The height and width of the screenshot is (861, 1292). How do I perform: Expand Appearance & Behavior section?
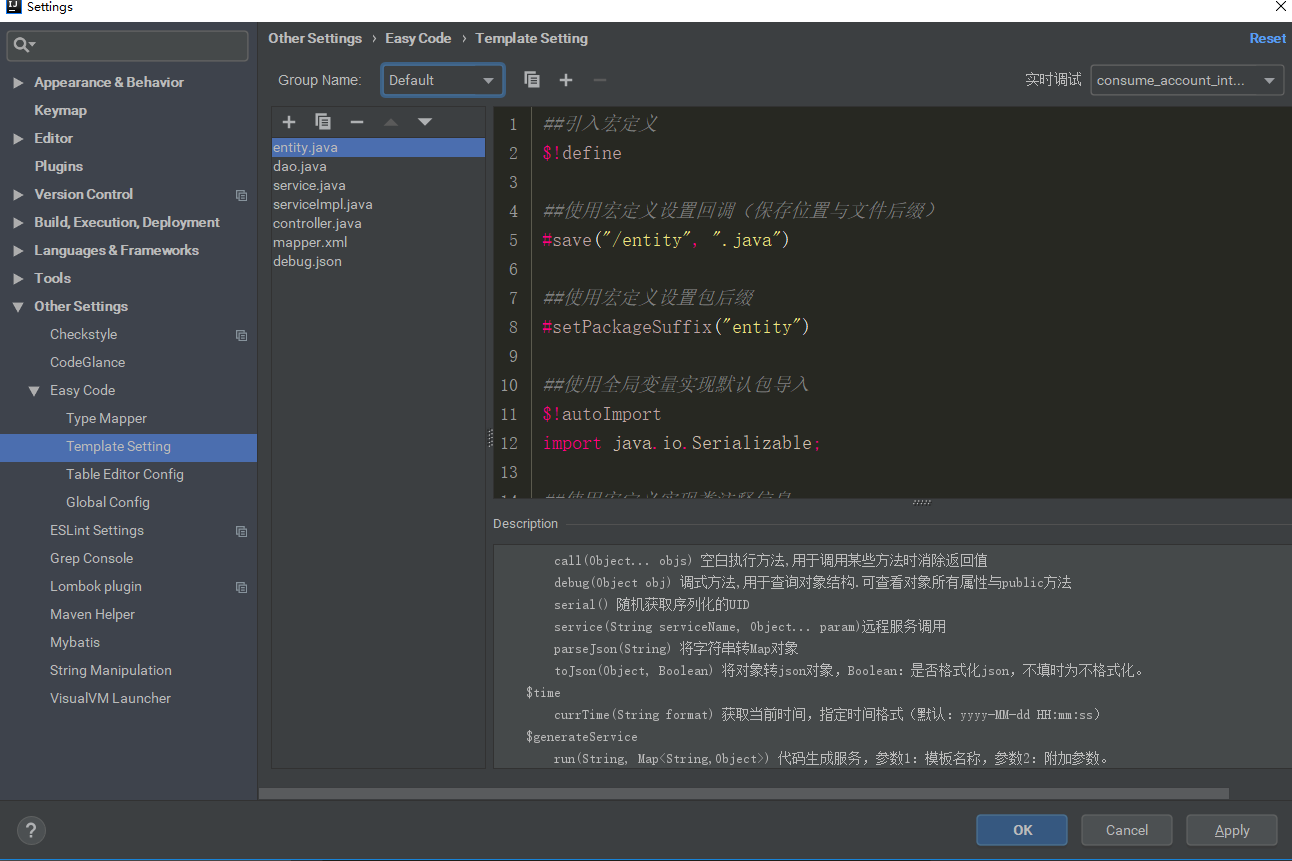click(x=18, y=83)
